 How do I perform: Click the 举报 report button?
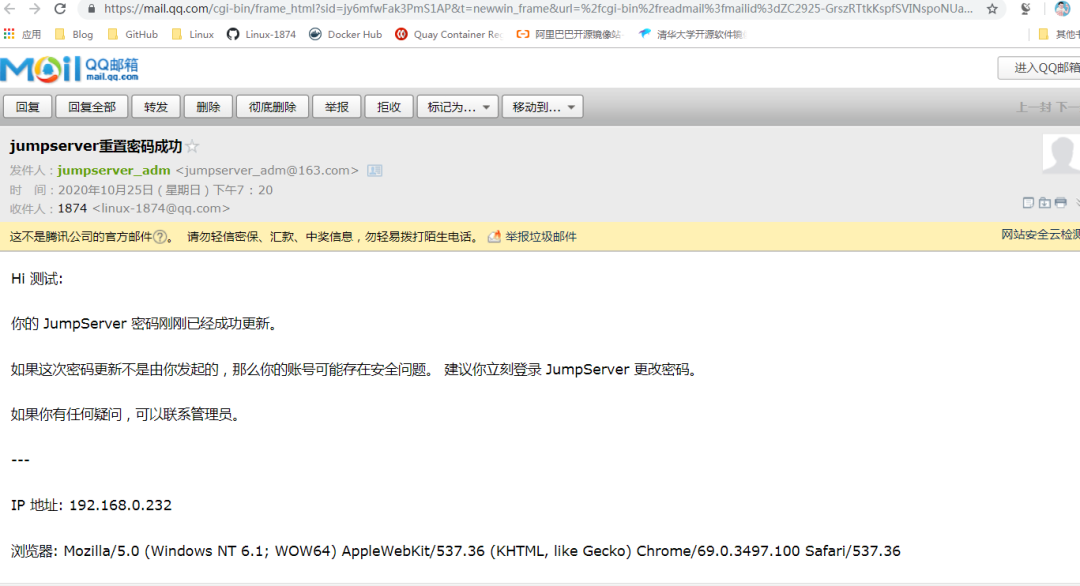coord(337,107)
